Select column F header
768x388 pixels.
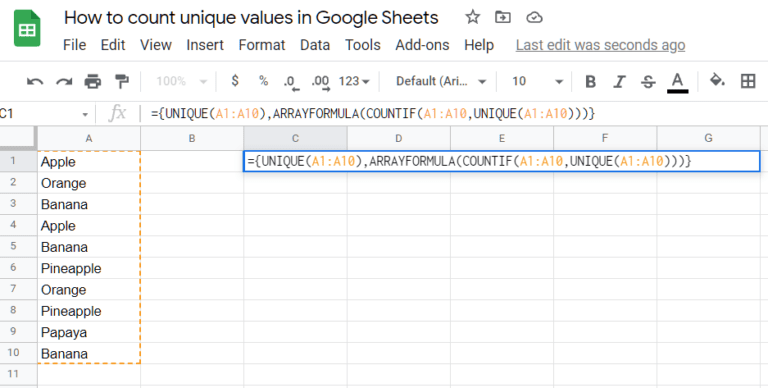(x=605, y=139)
